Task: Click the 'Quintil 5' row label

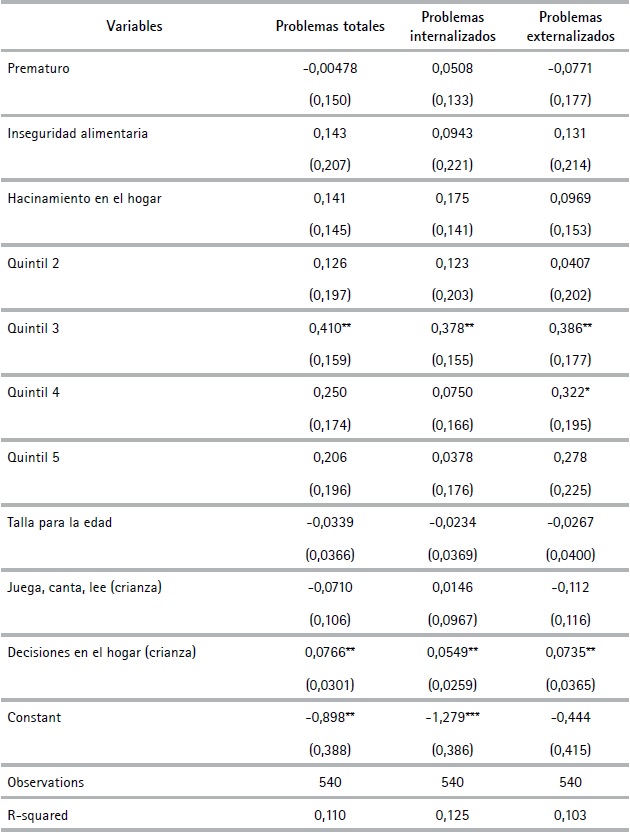Action: click(30, 458)
